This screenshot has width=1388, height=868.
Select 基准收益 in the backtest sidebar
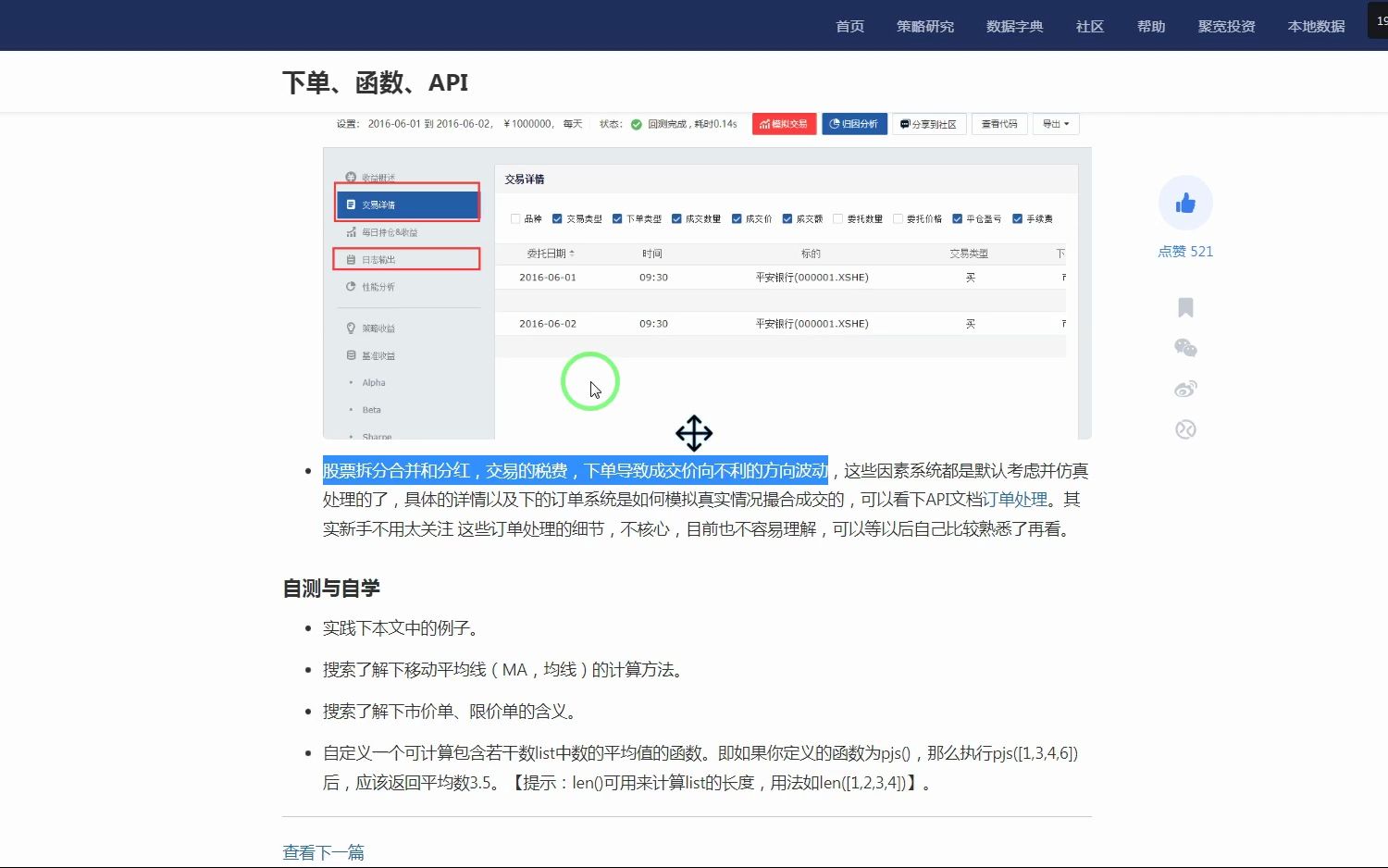point(370,355)
